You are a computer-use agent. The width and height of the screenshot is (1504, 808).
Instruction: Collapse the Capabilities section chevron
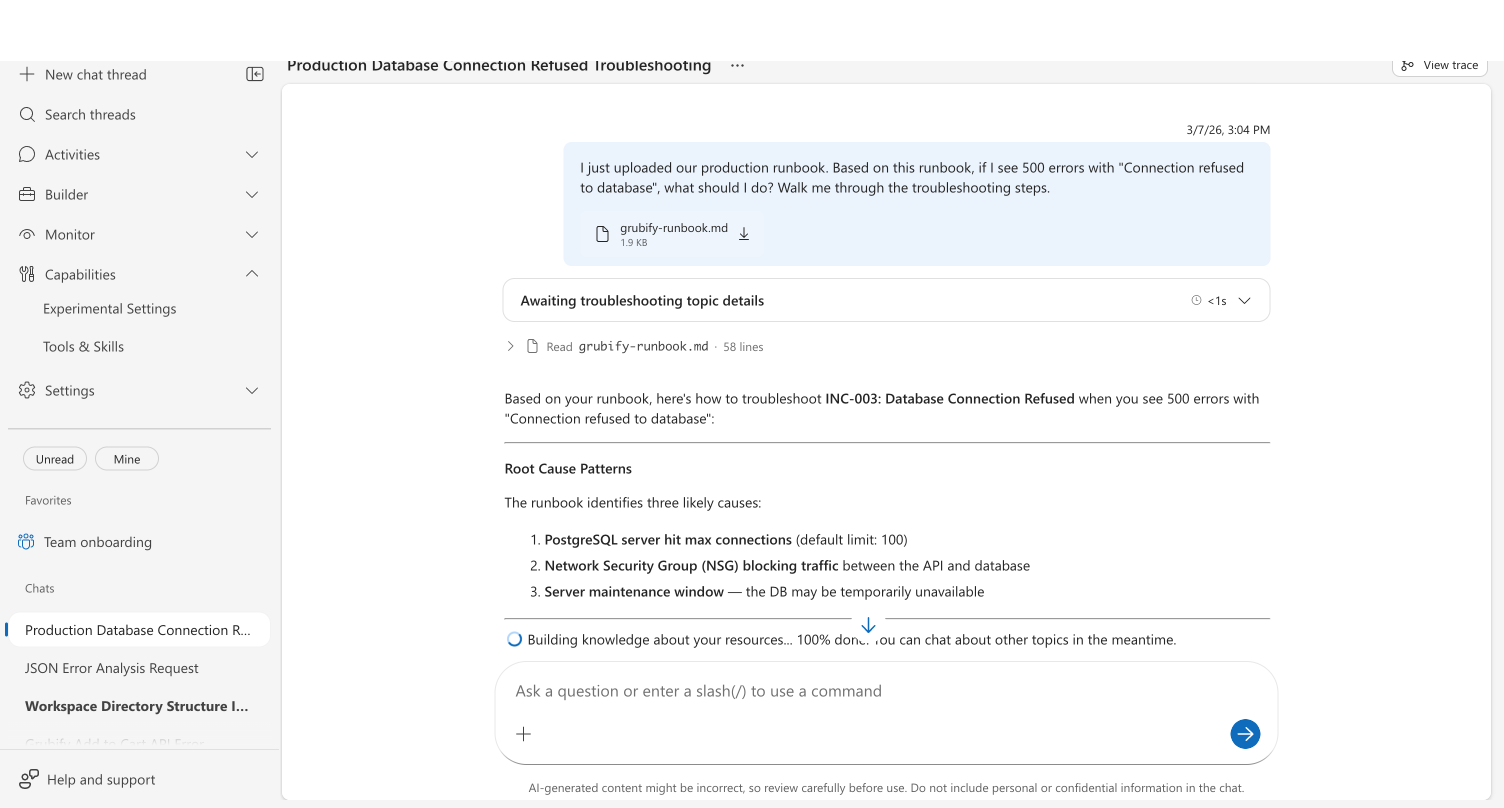[x=252, y=274]
